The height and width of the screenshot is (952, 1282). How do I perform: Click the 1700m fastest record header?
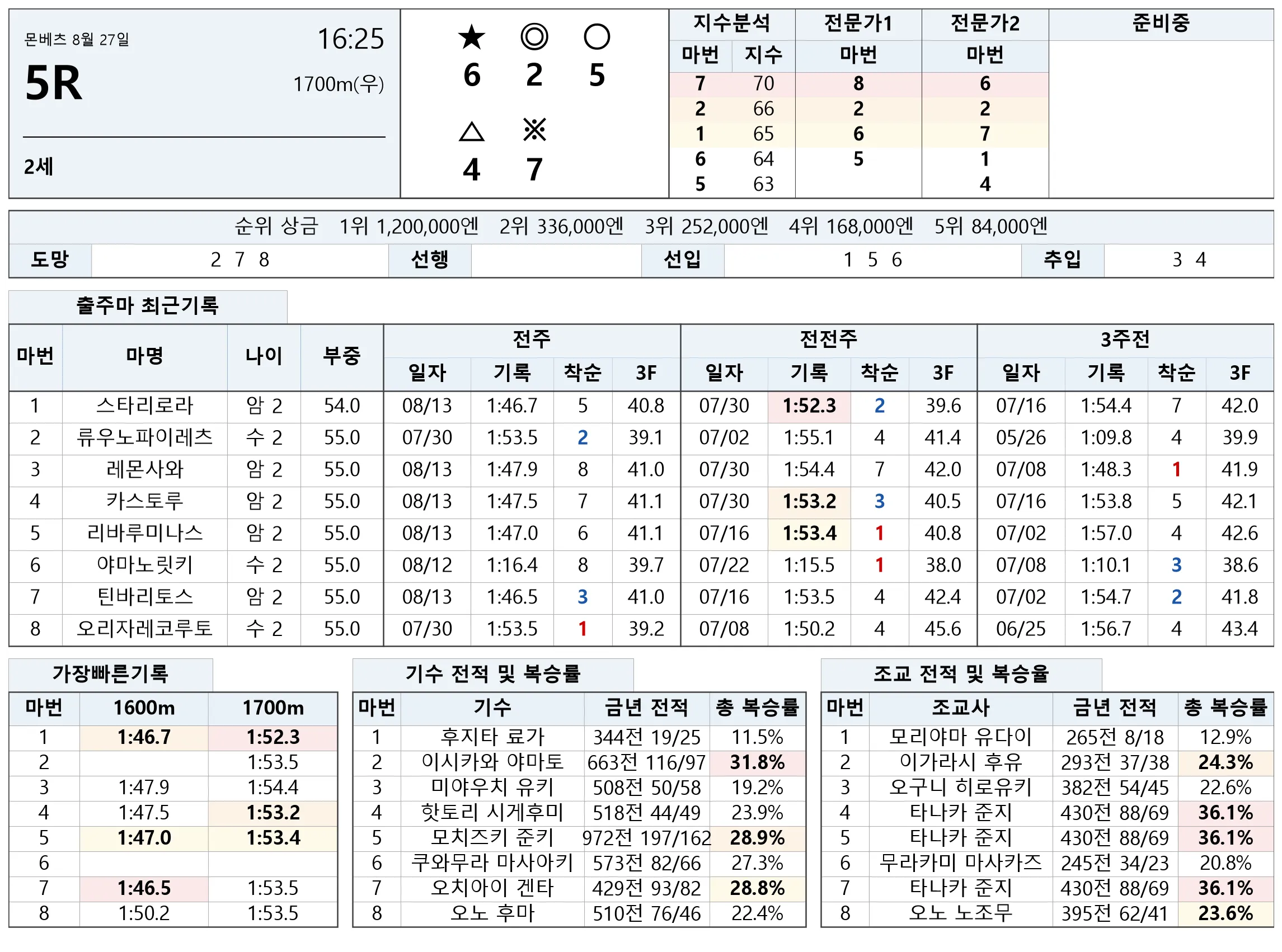(x=273, y=708)
